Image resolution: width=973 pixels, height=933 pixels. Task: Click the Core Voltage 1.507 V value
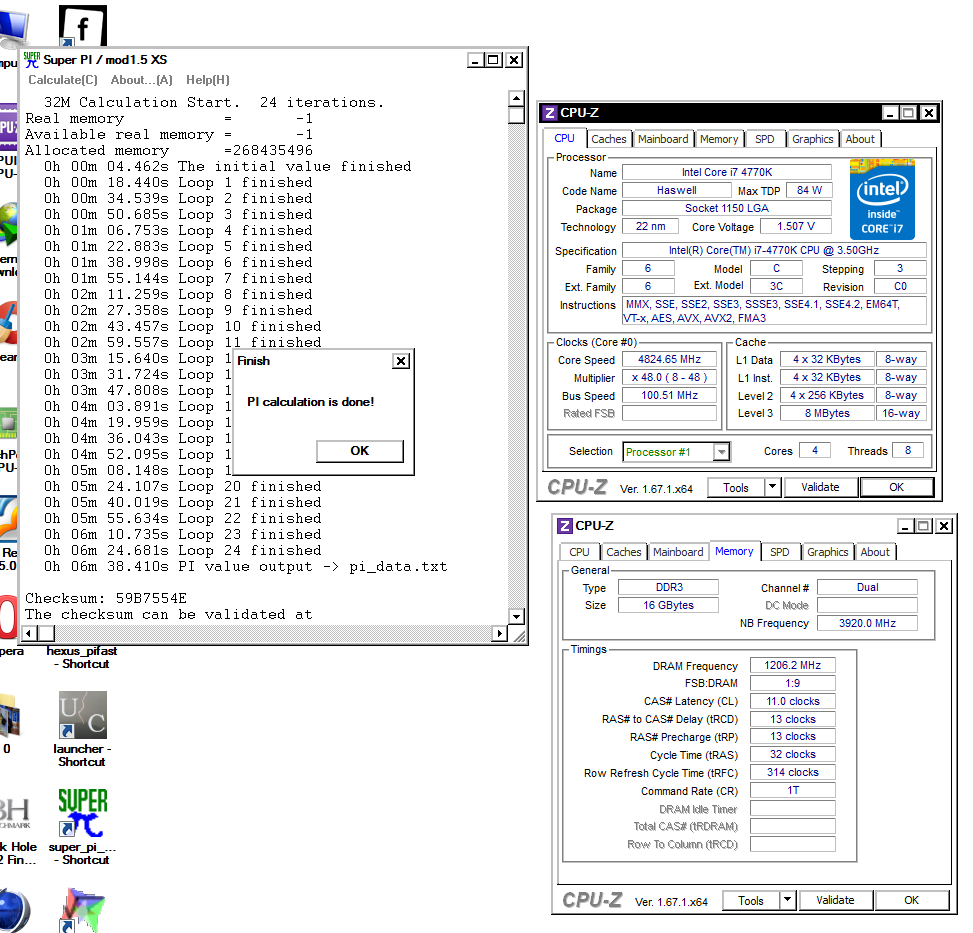click(x=796, y=226)
